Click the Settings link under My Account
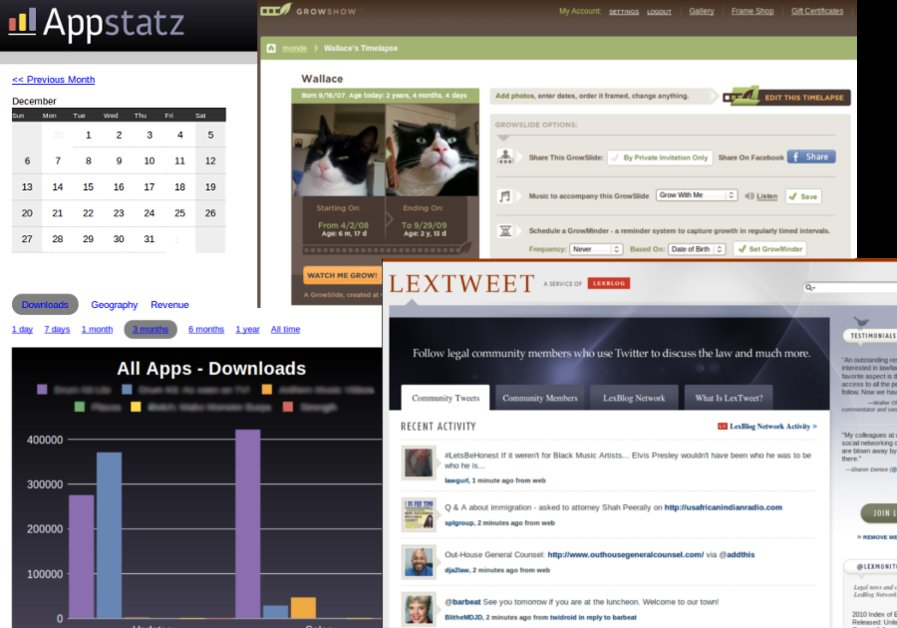This screenshot has width=897, height=628. (624, 11)
